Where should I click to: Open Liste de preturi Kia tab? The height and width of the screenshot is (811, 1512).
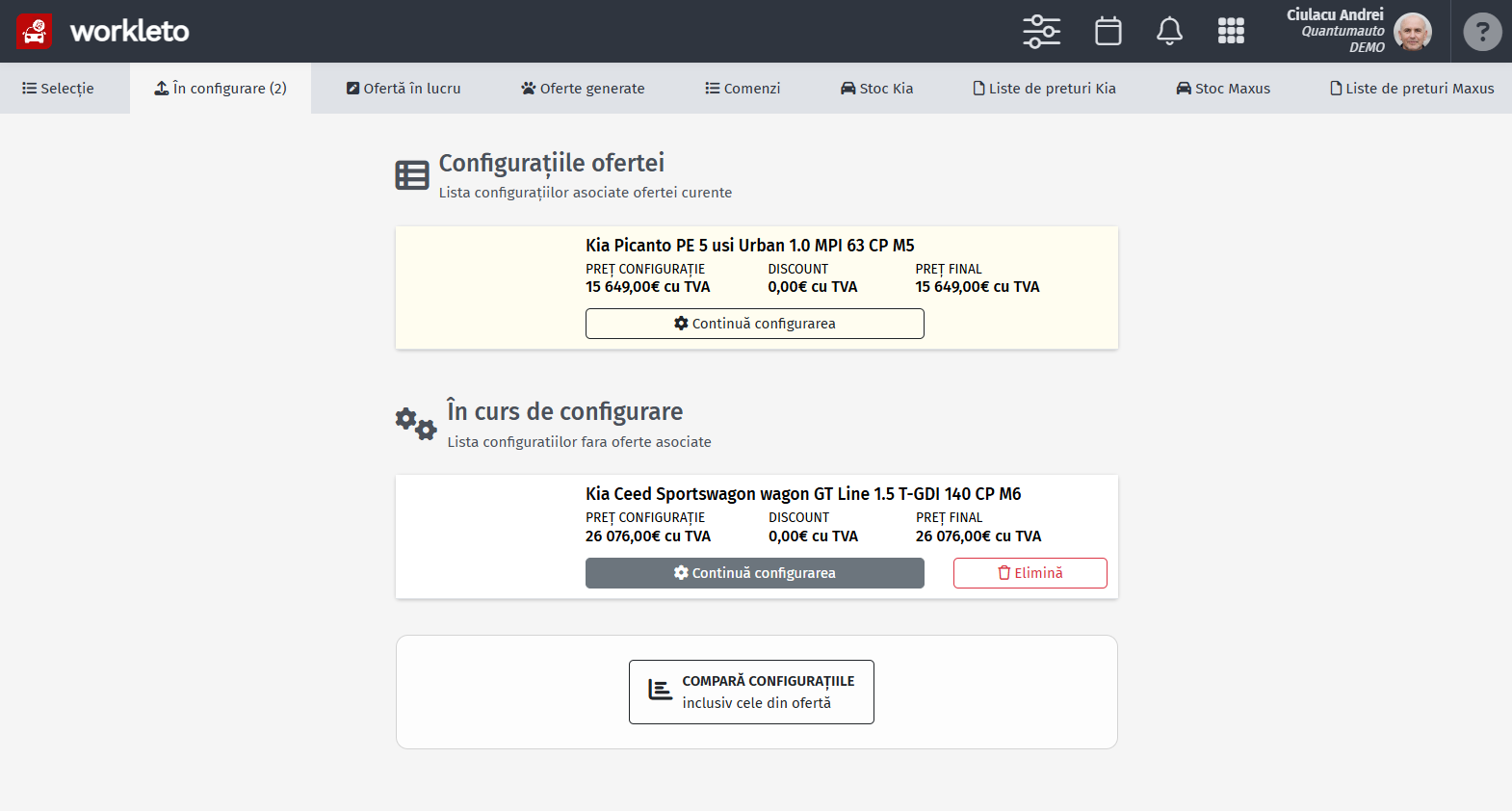[1044, 89]
